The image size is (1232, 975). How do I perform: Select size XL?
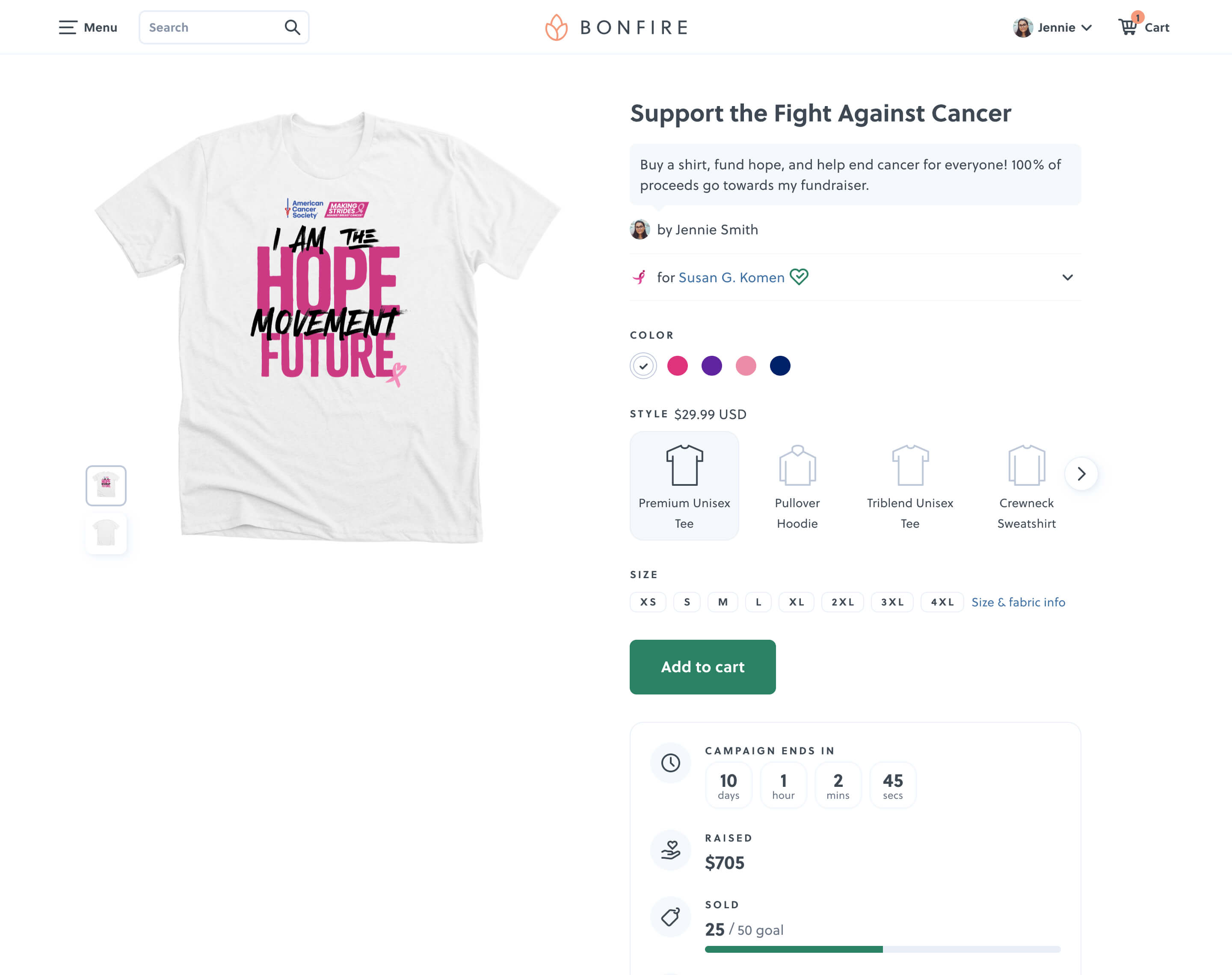(x=797, y=602)
